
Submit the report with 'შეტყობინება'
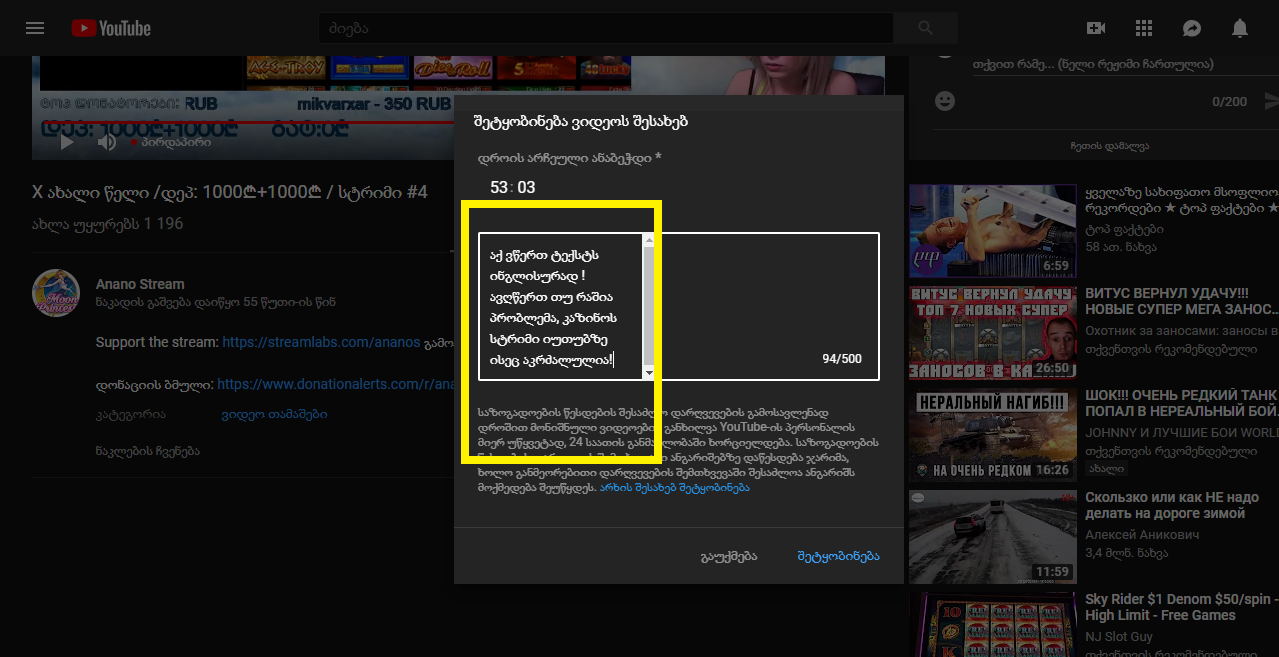tap(838, 556)
